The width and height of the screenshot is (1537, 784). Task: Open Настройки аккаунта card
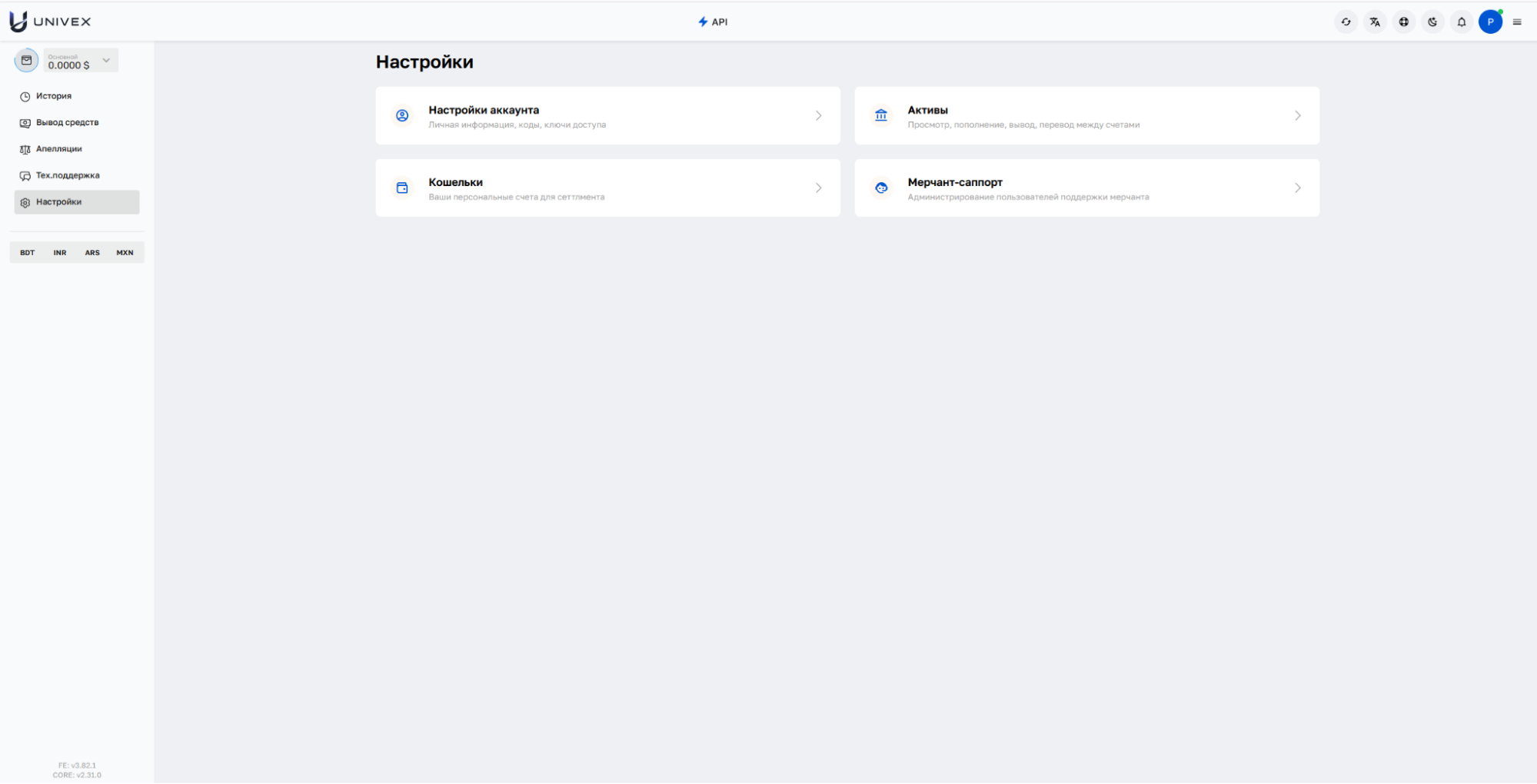coord(607,116)
